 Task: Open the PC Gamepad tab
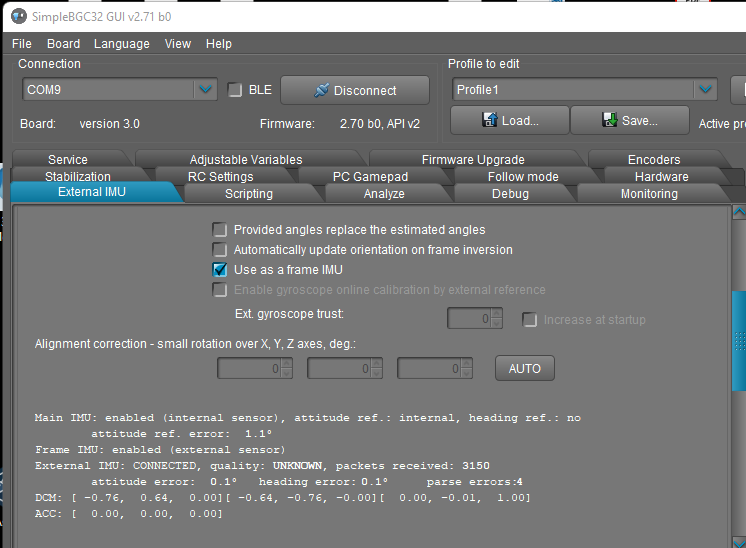(371, 176)
